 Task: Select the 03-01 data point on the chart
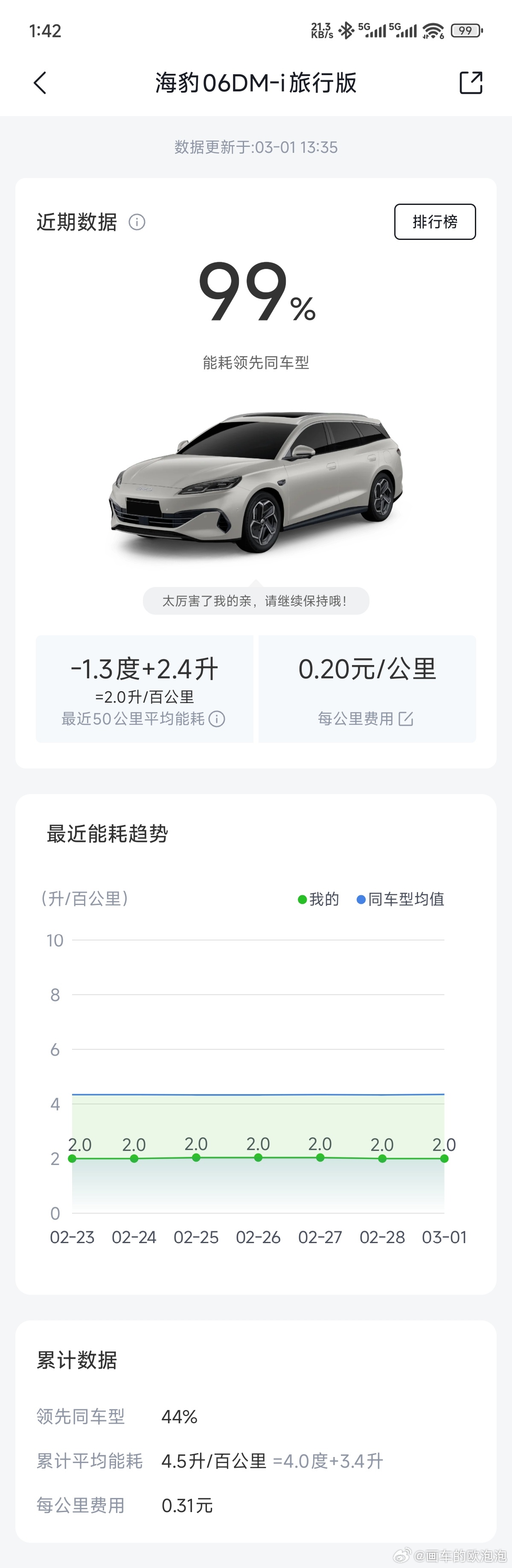(x=445, y=1159)
